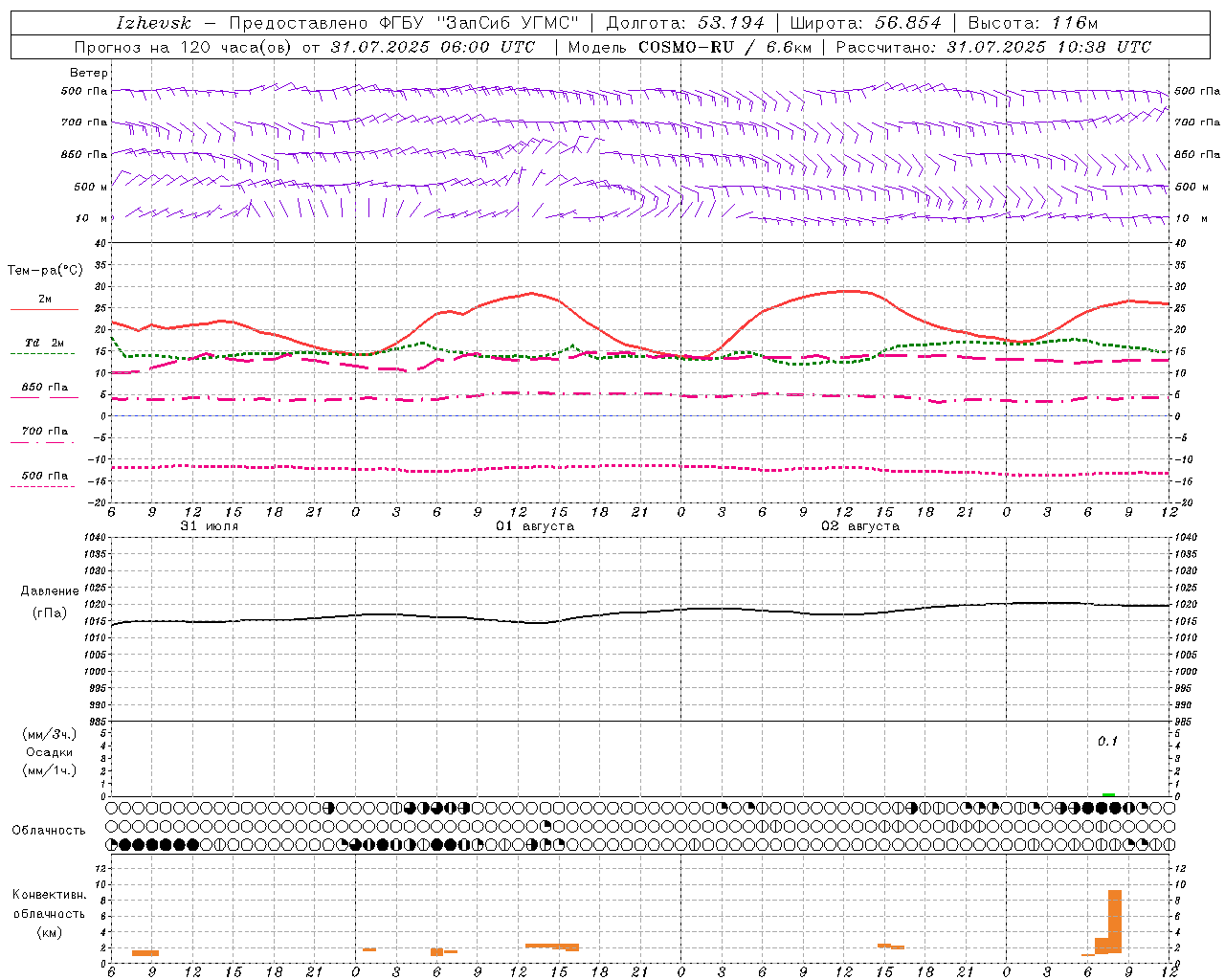Click the '(км)' units label under convective cloudiness
Viewport: 1225px width, 980px height.
click(49, 932)
